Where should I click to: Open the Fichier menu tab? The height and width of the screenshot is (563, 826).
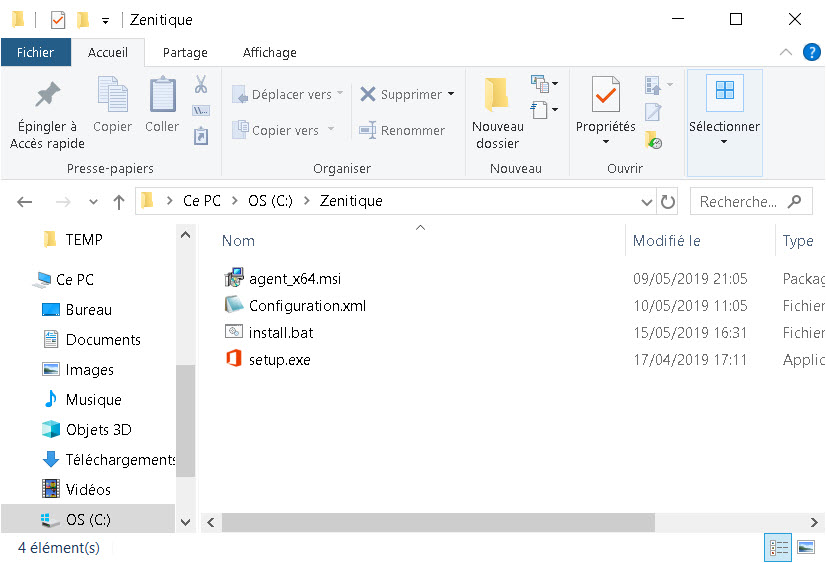[36, 52]
